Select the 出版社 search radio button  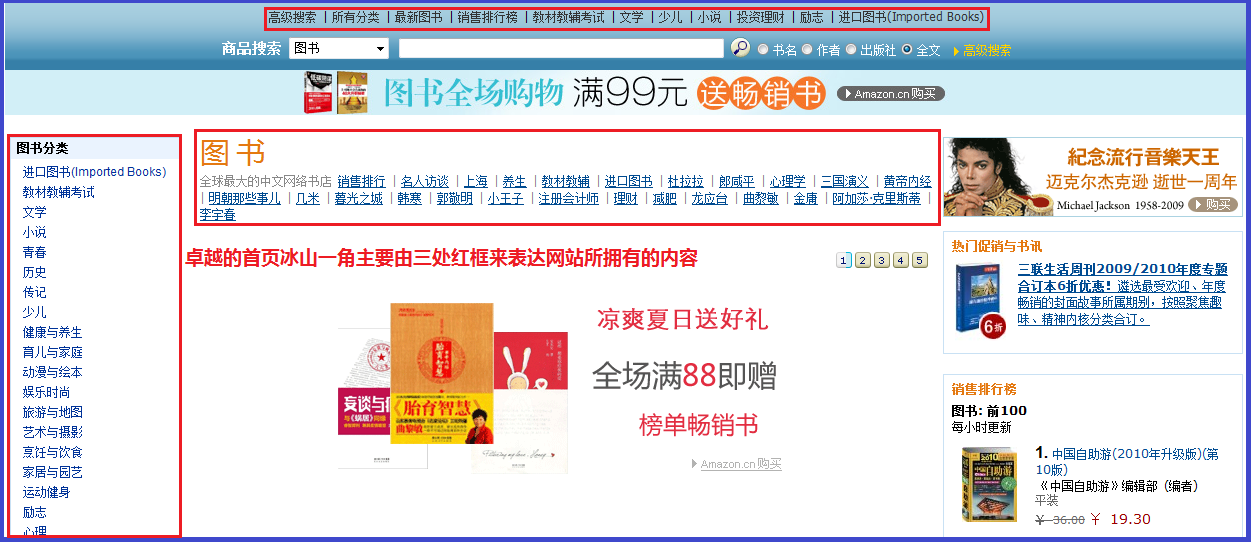tap(851, 48)
